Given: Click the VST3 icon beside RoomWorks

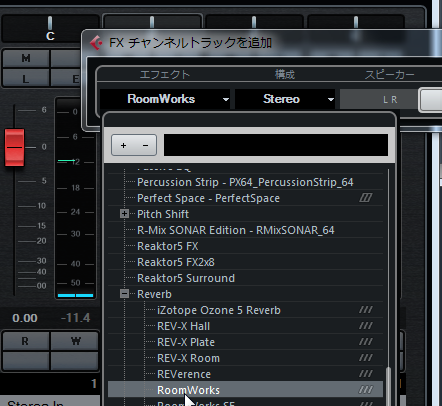Looking at the screenshot, I should [366, 390].
